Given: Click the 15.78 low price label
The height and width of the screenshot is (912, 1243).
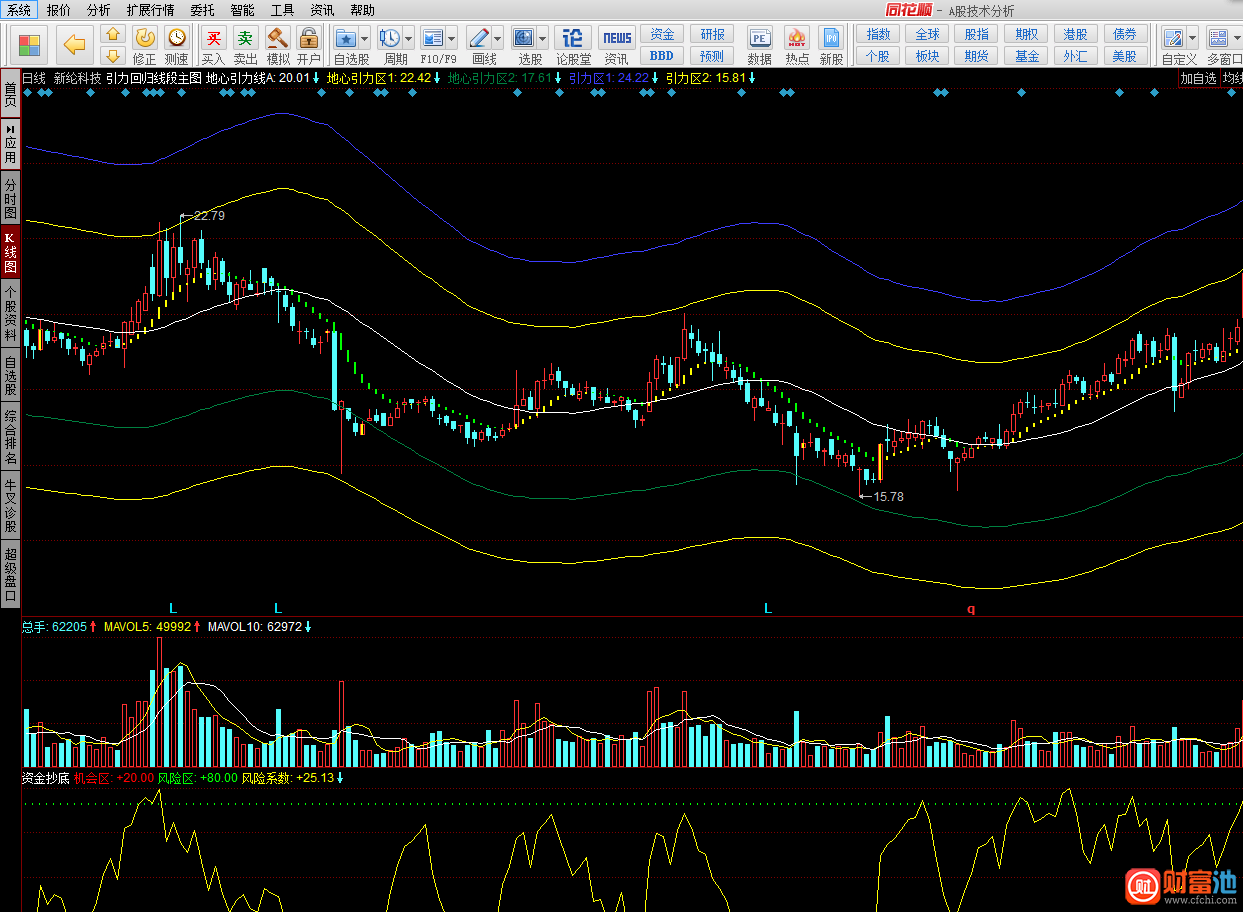Looking at the screenshot, I should click(888, 496).
